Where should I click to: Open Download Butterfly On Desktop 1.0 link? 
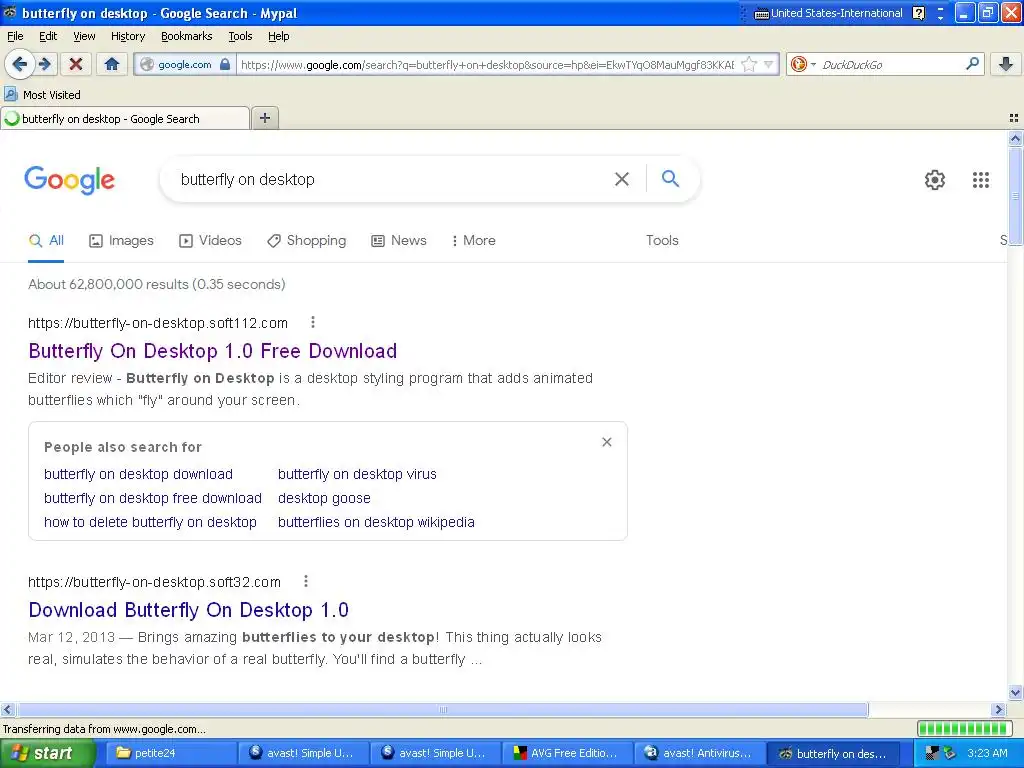click(189, 610)
